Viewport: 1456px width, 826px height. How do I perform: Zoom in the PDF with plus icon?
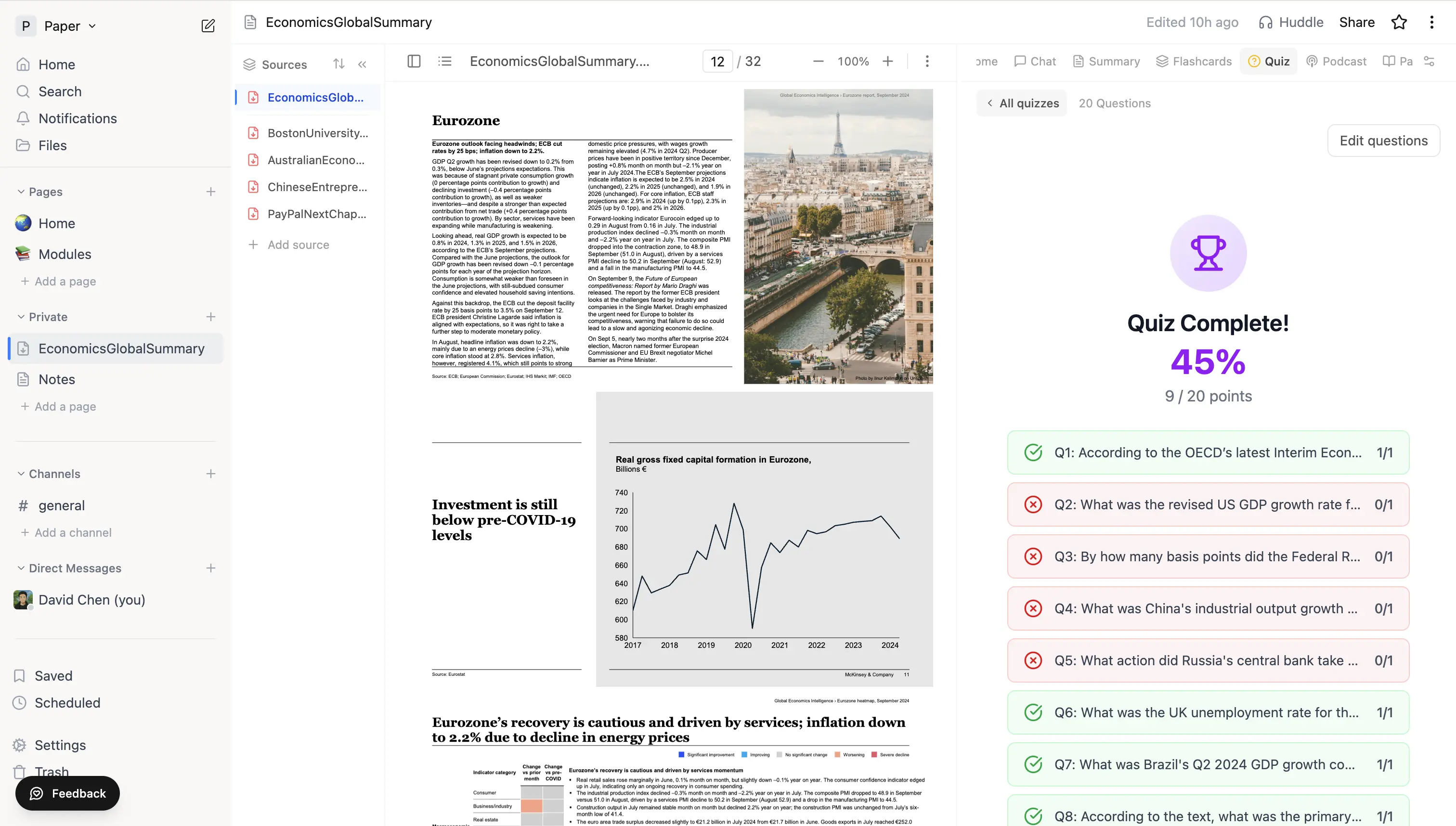(888, 61)
